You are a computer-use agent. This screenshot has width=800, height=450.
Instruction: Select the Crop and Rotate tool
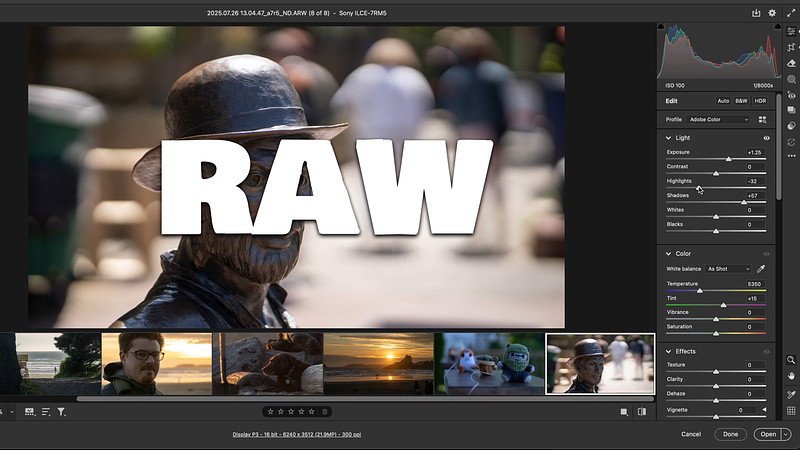pyautogui.click(x=791, y=47)
